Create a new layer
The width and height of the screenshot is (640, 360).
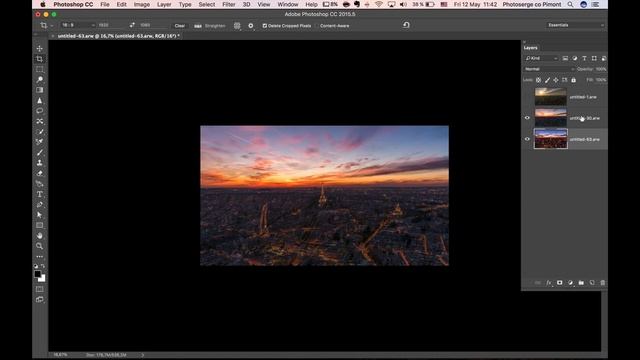(x=592, y=282)
